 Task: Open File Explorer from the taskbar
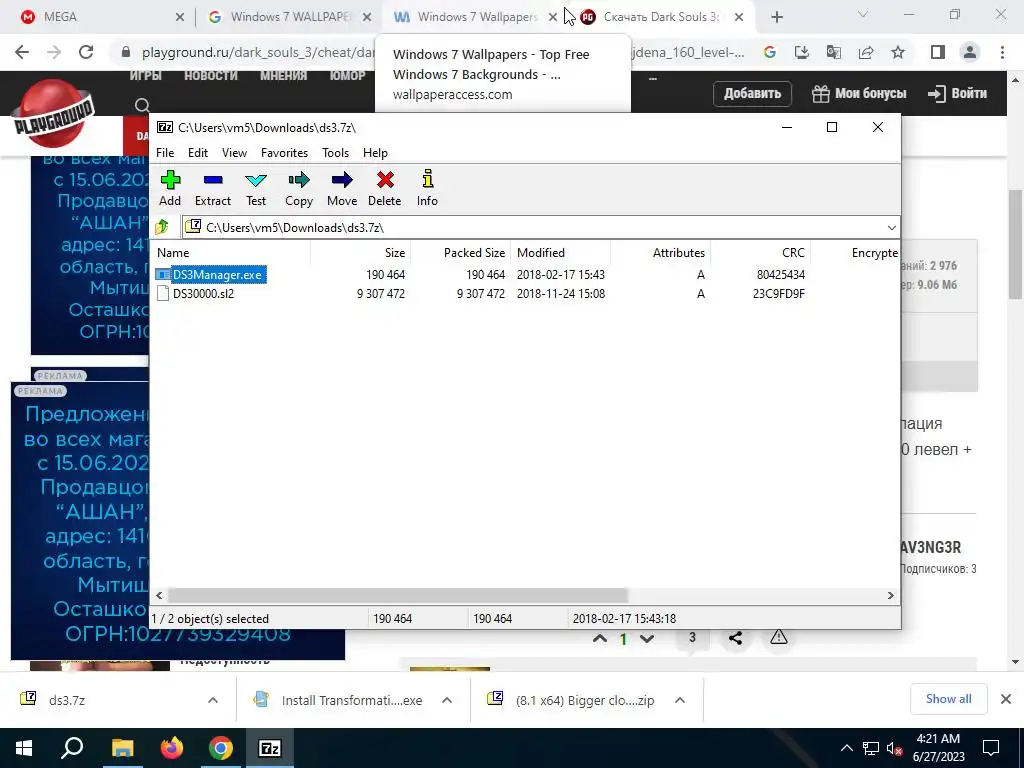pos(122,748)
